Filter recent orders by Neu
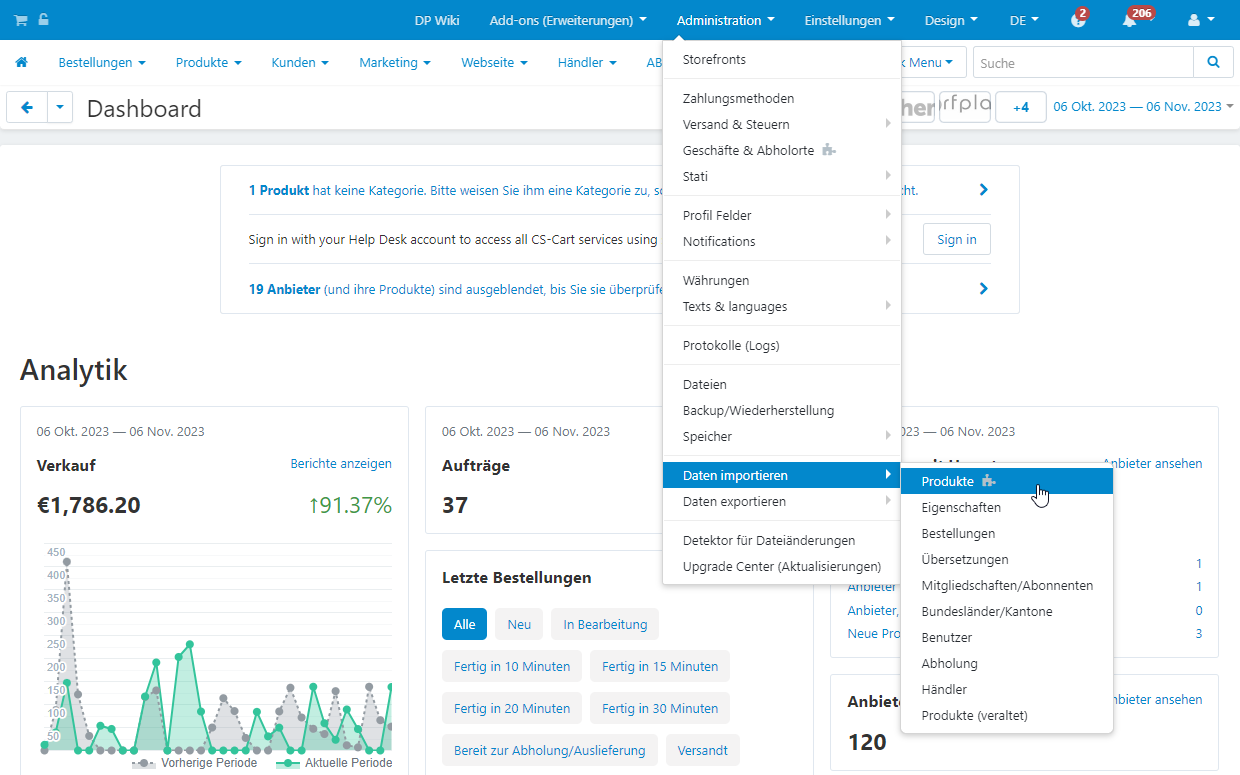 point(519,624)
